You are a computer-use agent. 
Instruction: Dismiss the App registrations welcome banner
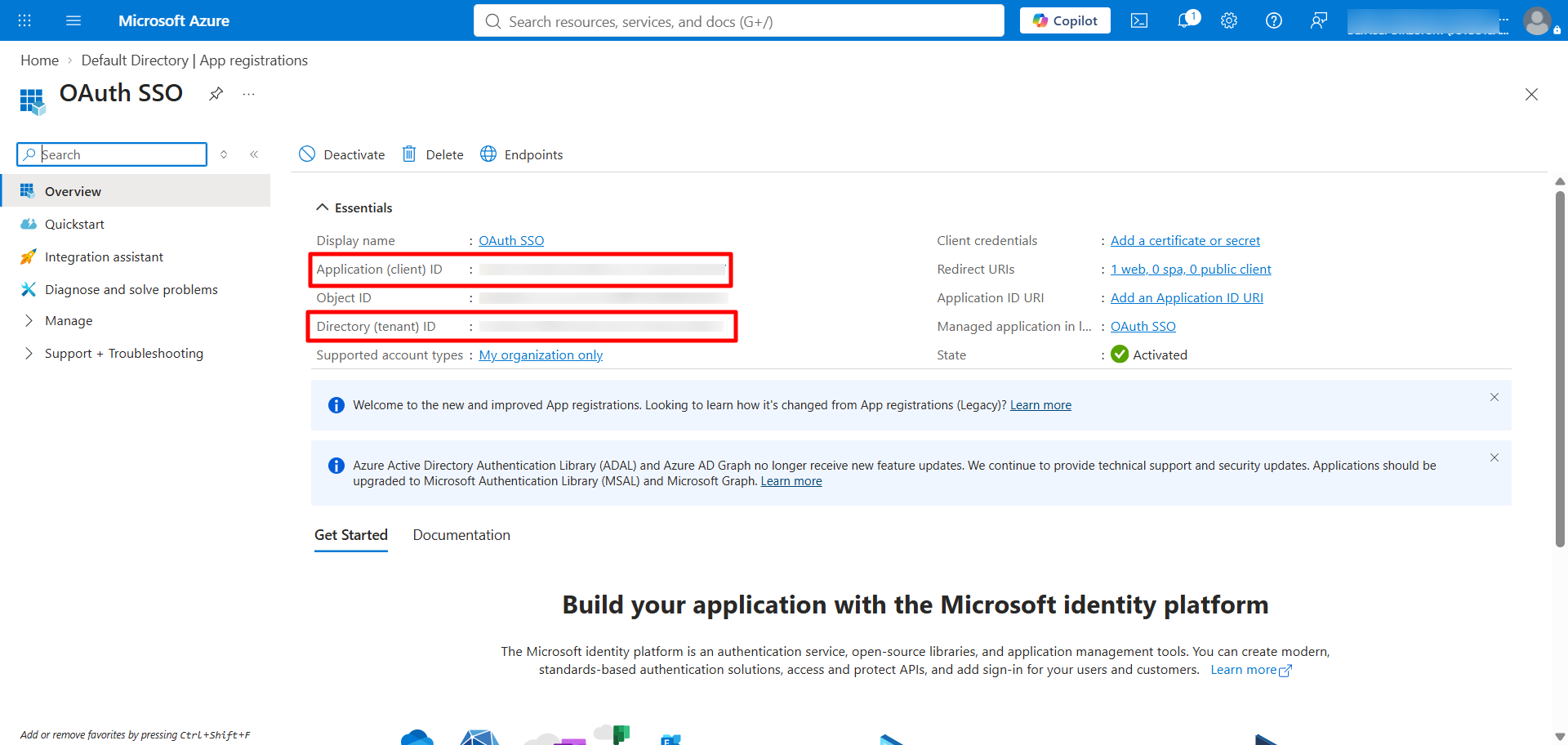pos(1494,397)
